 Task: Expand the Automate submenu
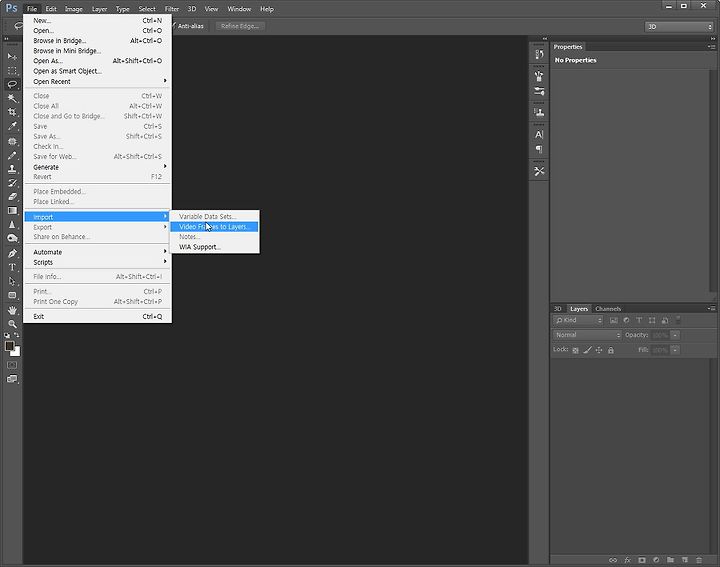97,252
